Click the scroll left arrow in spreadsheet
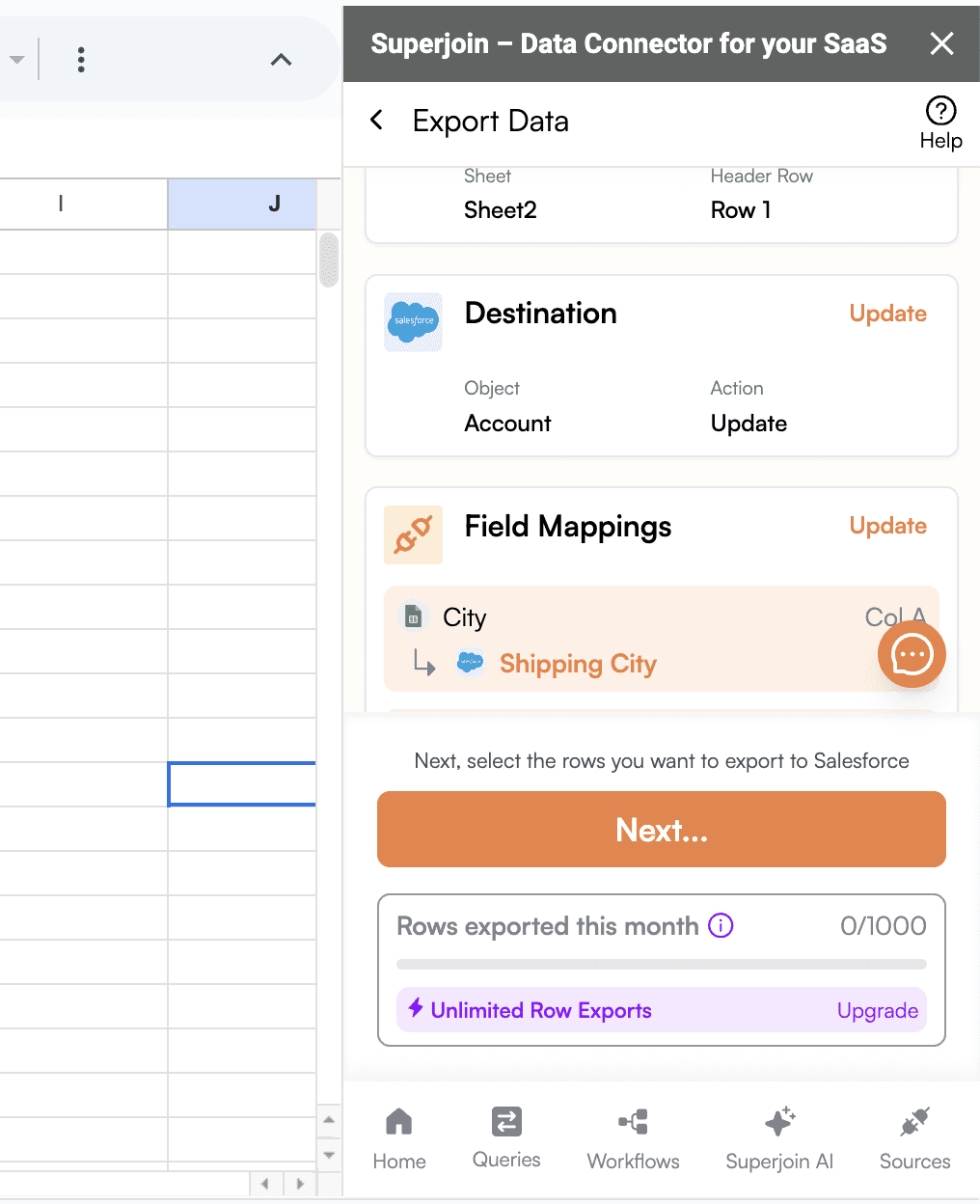 (265, 1183)
